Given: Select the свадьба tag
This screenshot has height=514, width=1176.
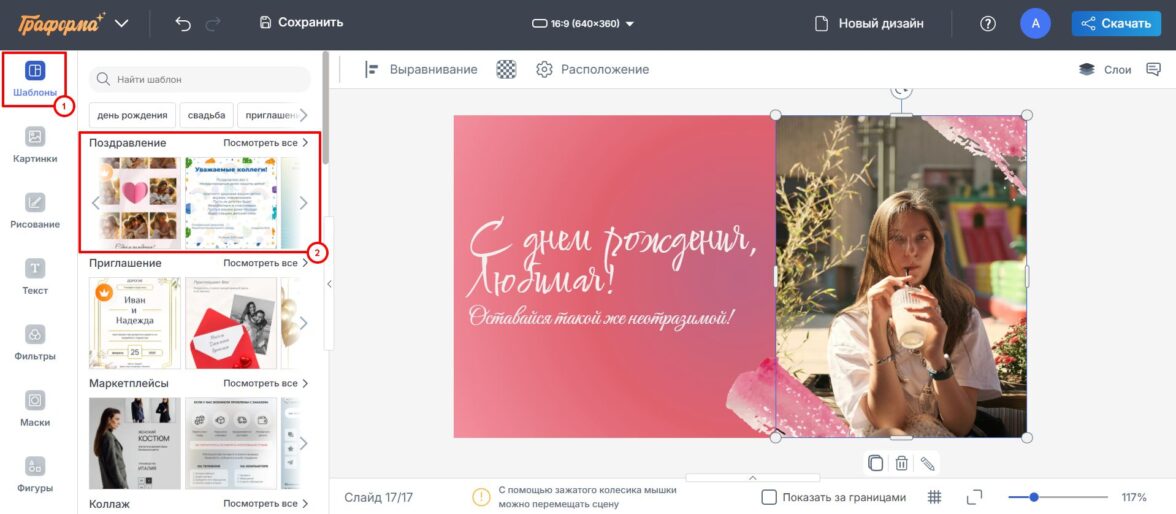Looking at the screenshot, I should pos(206,115).
